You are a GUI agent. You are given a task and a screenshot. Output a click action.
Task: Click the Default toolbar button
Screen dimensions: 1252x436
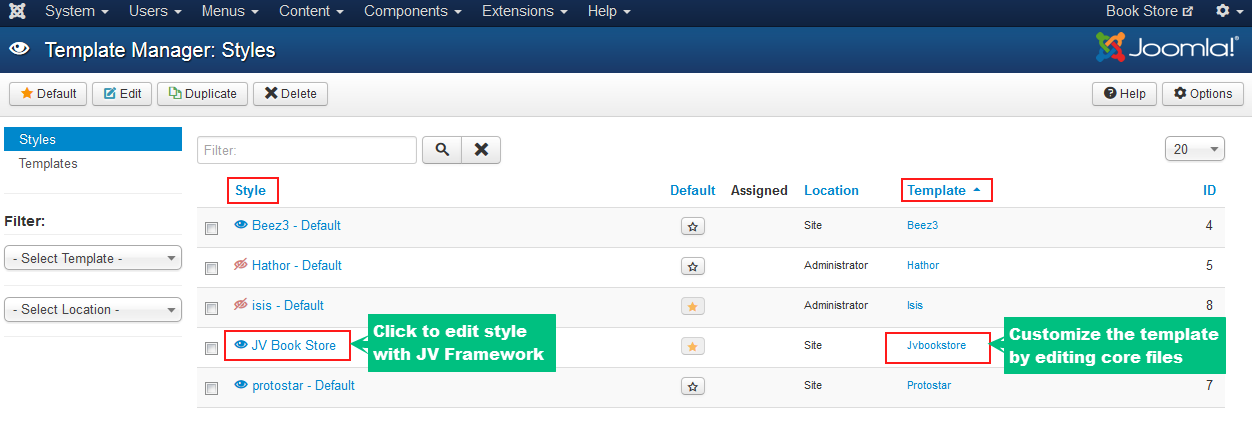[48, 93]
